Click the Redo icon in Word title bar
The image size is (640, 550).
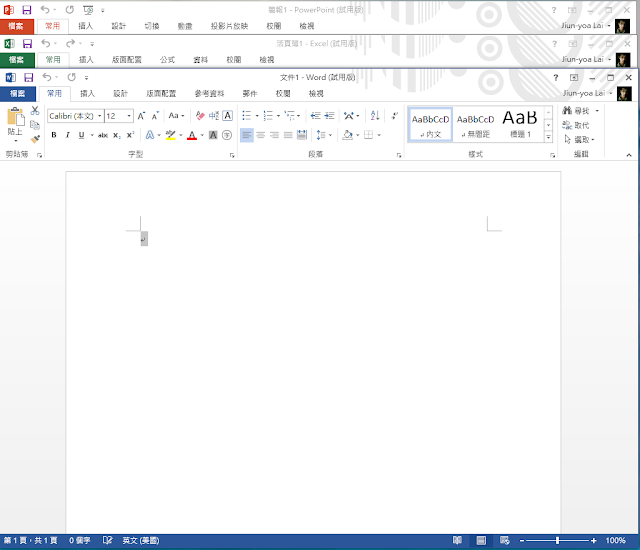click(x=72, y=77)
